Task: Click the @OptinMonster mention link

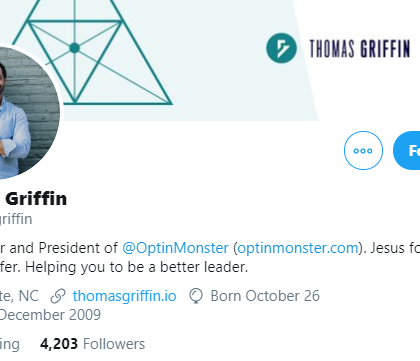Action: 175,248
